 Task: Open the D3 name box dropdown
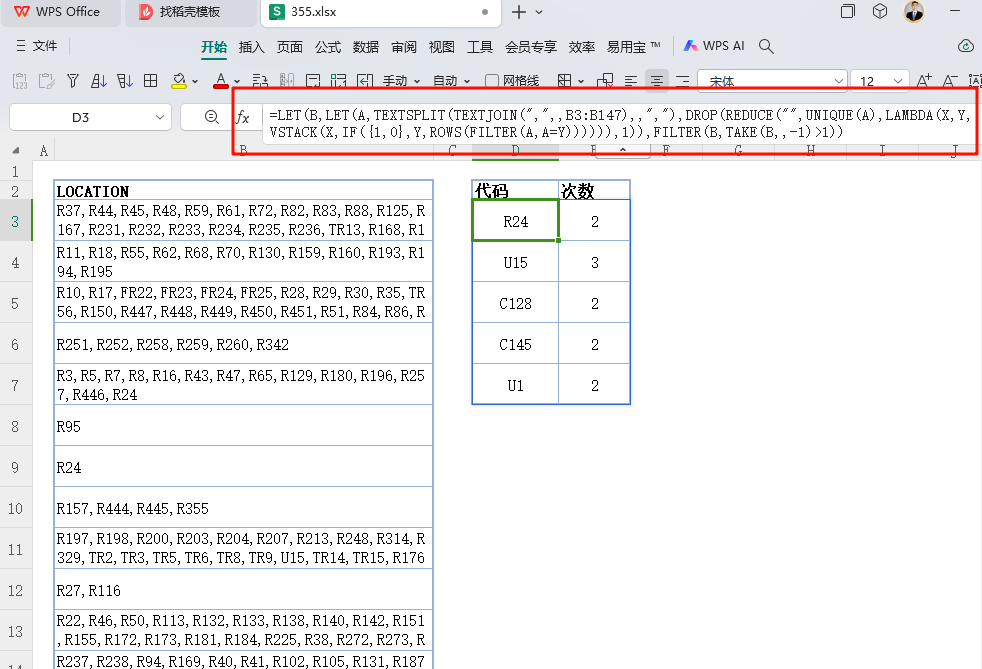[x=160, y=117]
